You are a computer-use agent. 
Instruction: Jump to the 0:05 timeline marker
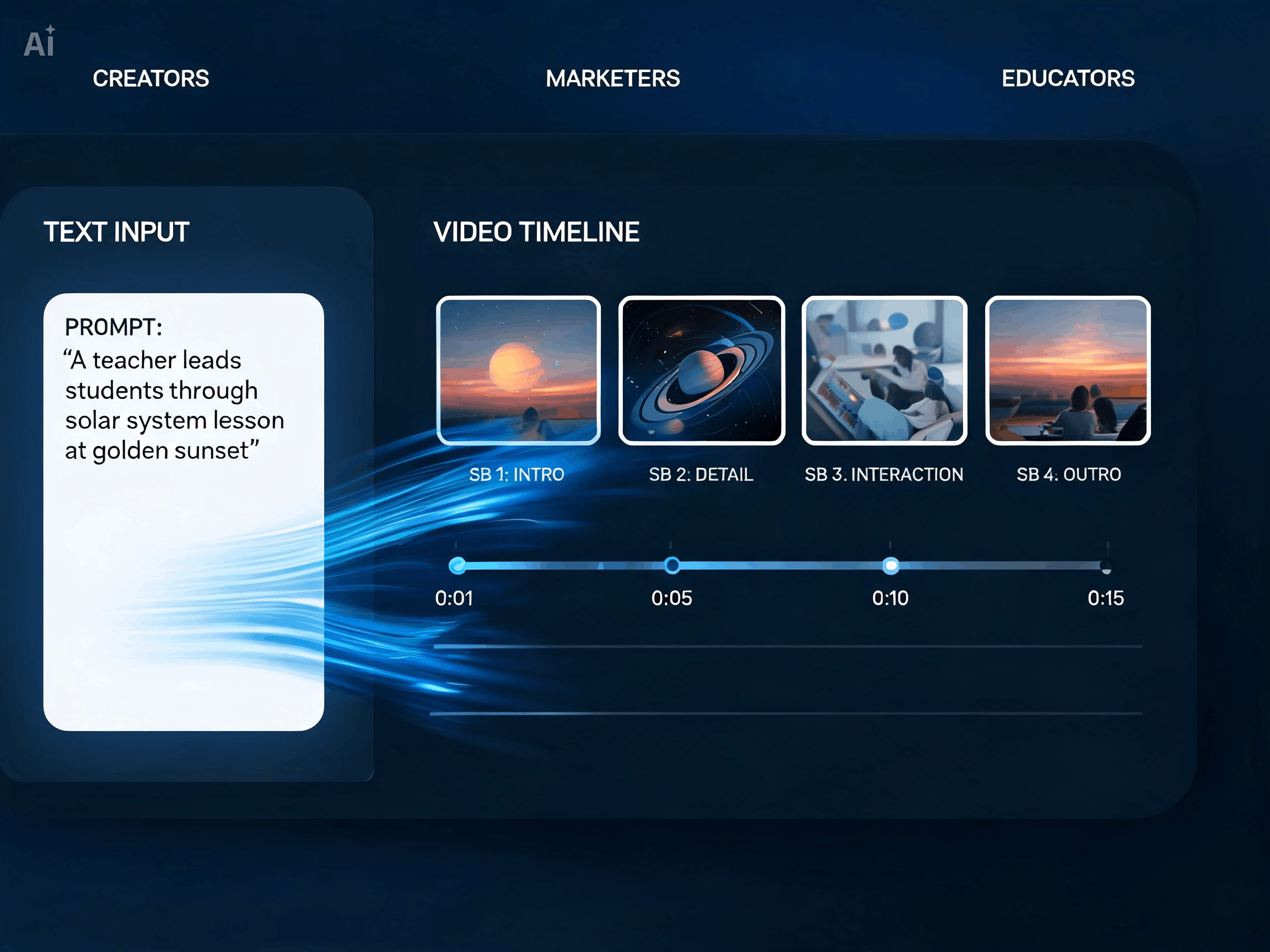click(x=672, y=566)
